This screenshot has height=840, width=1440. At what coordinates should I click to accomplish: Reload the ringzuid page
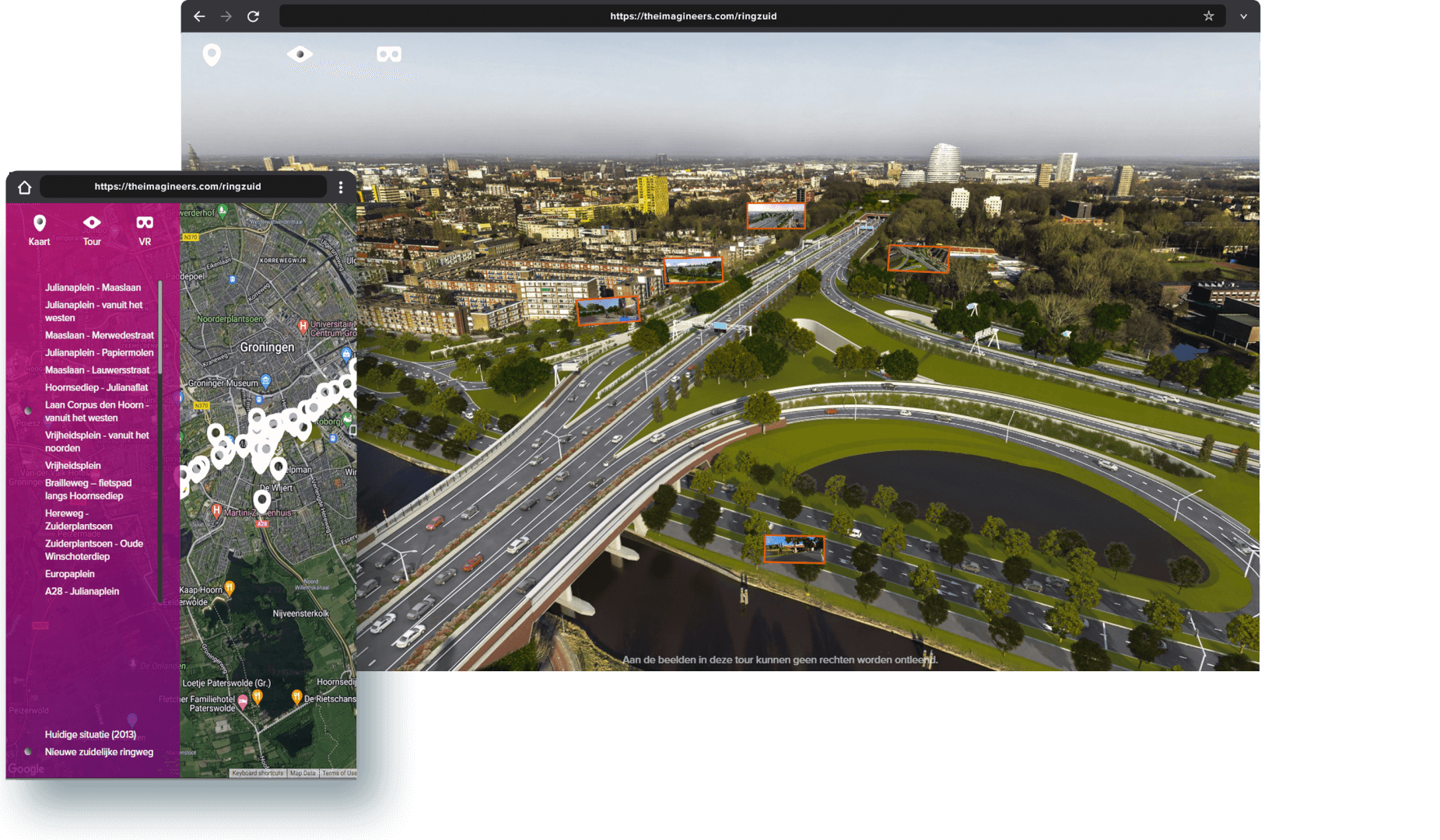click(x=253, y=16)
